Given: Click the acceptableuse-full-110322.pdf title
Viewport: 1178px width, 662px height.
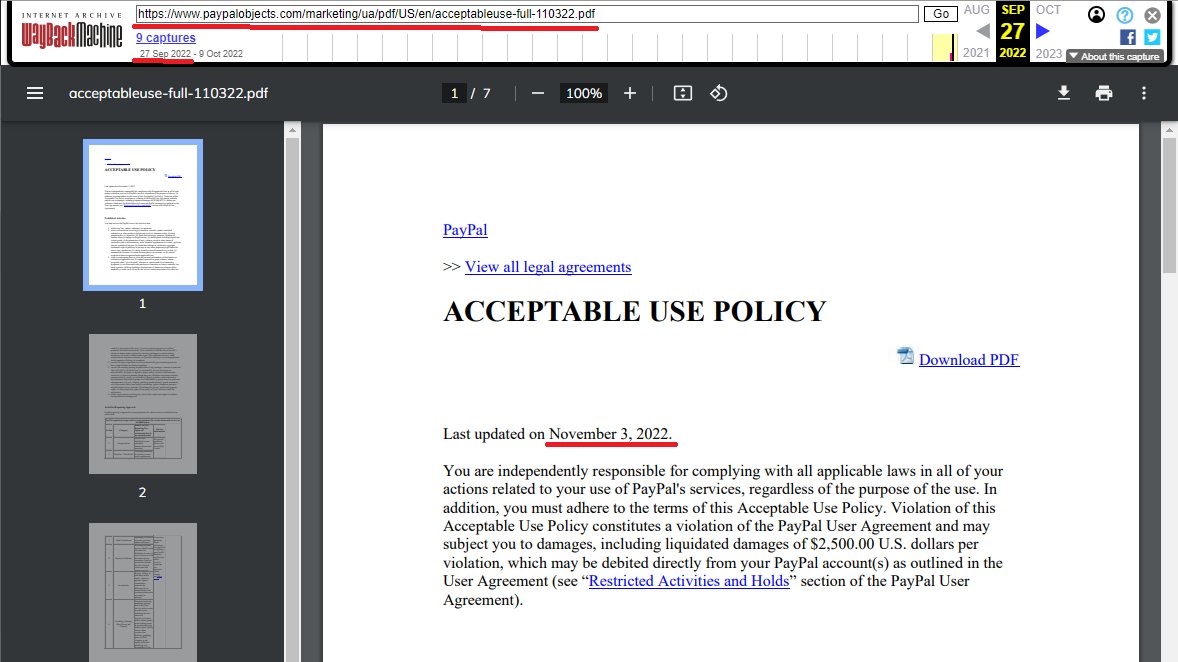Looking at the screenshot, I should (168, 93).
